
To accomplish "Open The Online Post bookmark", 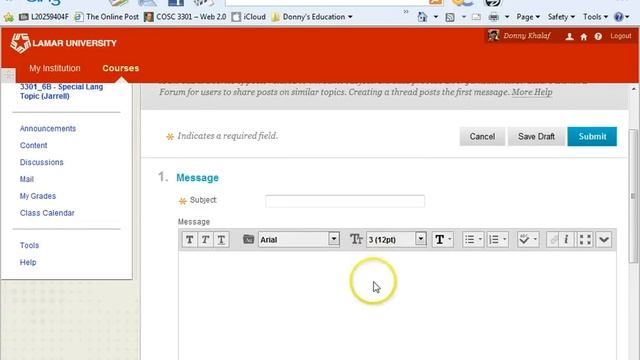I will tap(107, 17).
